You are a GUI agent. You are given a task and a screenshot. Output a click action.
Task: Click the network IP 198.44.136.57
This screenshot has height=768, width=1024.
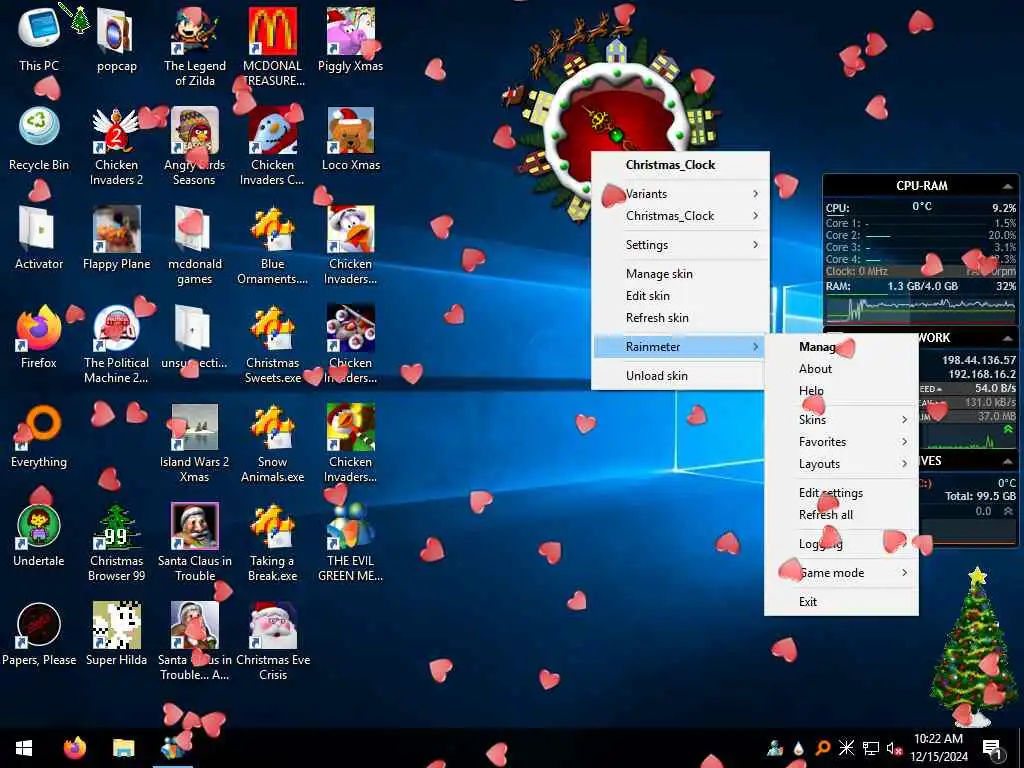tap(978, 360)
